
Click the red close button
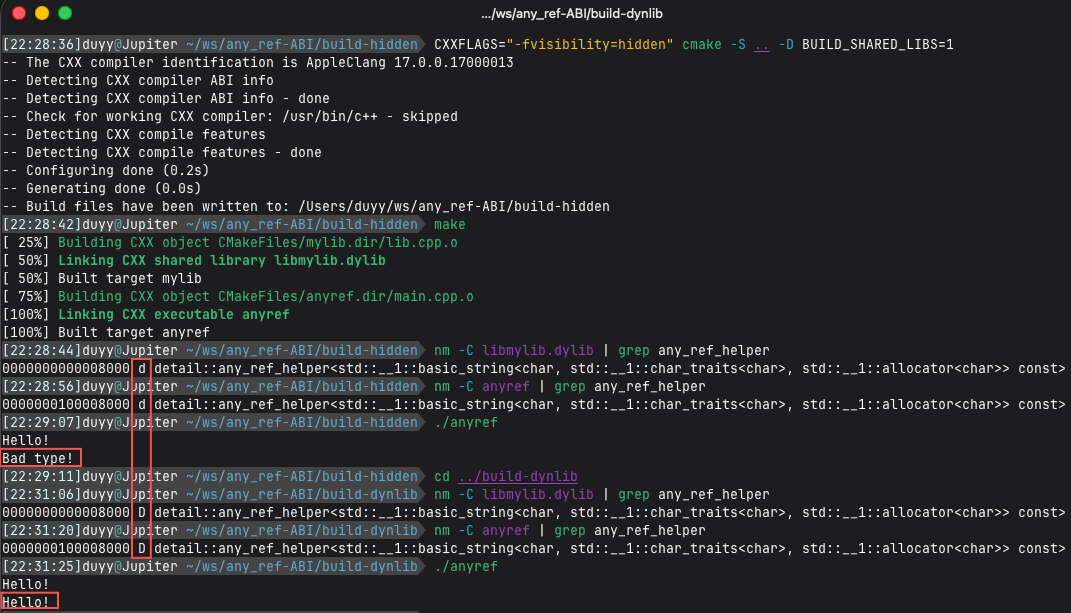(x=20, y=14)
